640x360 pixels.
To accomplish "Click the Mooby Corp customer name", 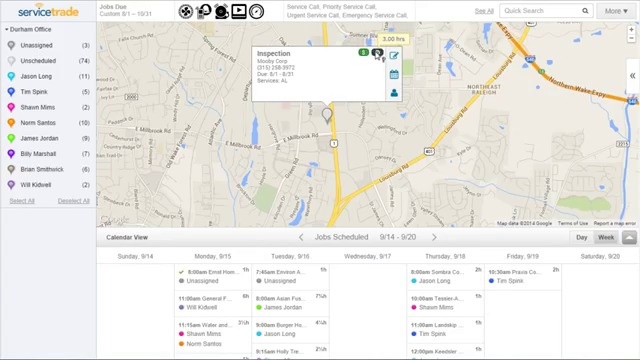I will coord(272,61).
